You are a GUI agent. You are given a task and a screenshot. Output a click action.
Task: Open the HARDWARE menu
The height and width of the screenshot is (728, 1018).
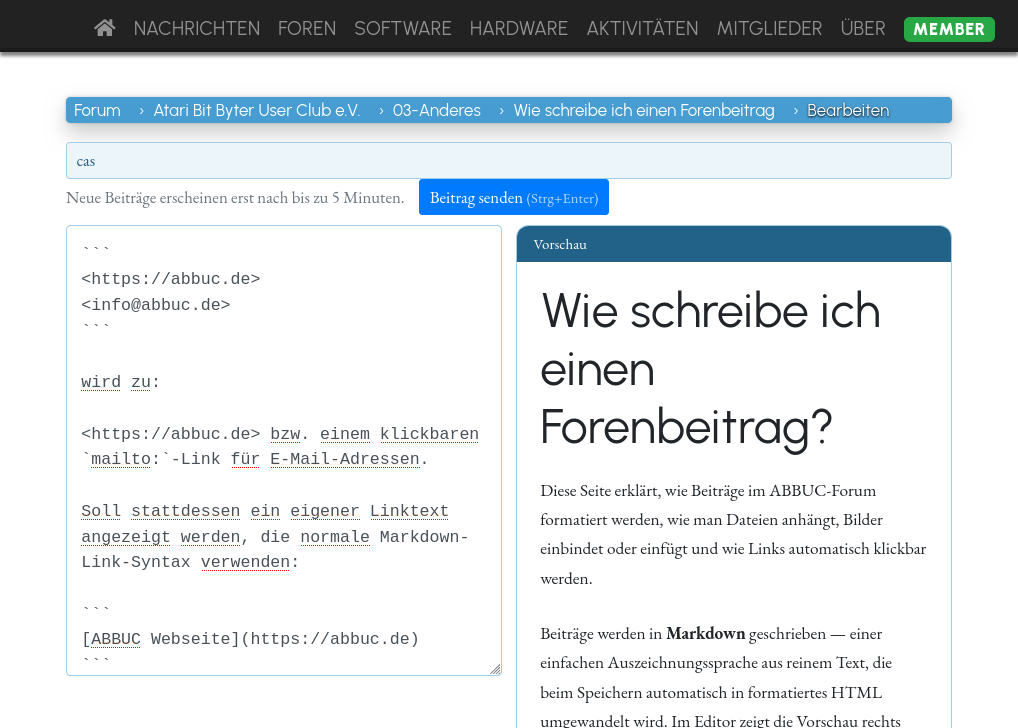tap(519, 29)
